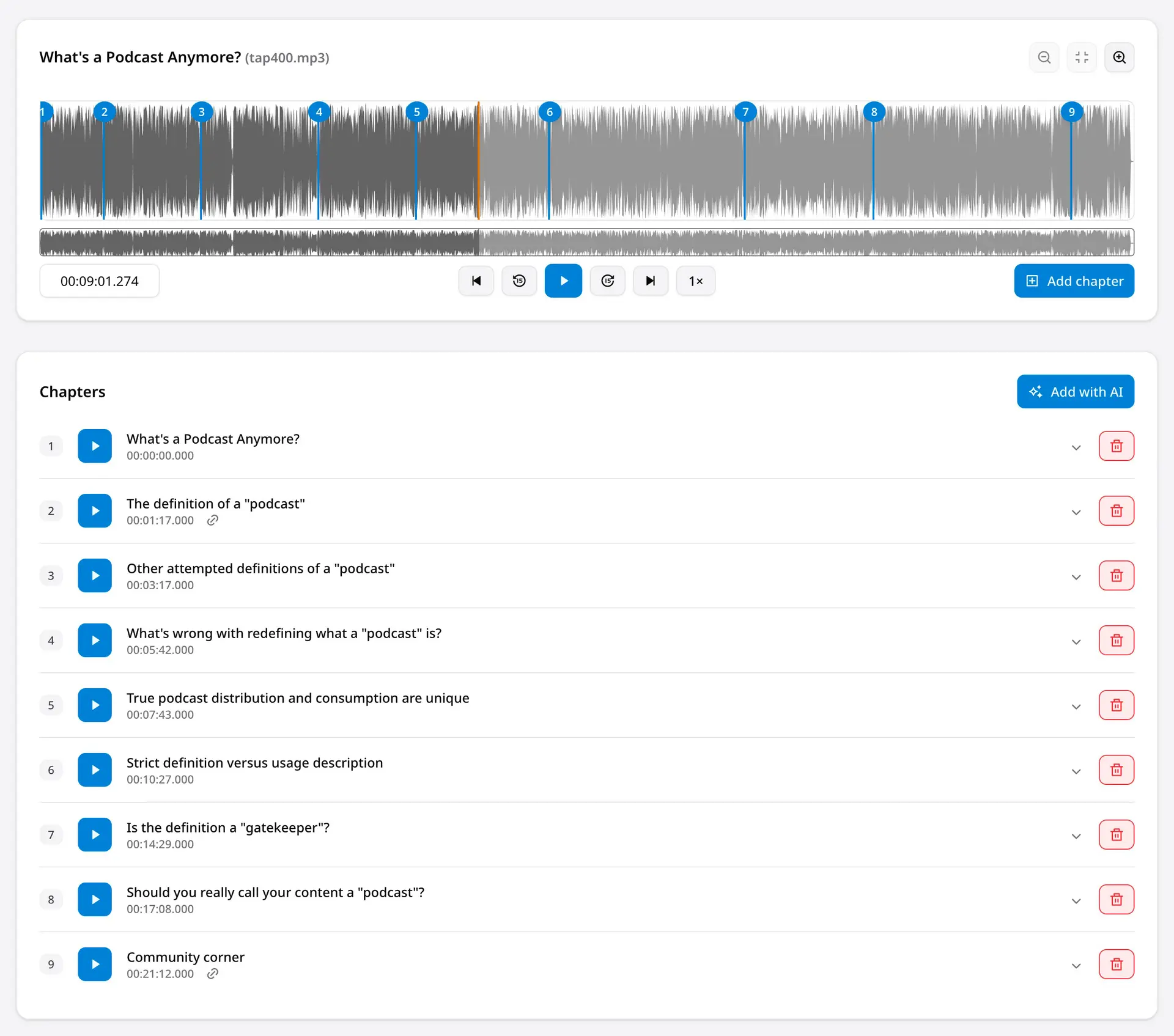
Task: Delete chapter 'Strict definition versus usage description'
Action: (x=1117, y=770)
